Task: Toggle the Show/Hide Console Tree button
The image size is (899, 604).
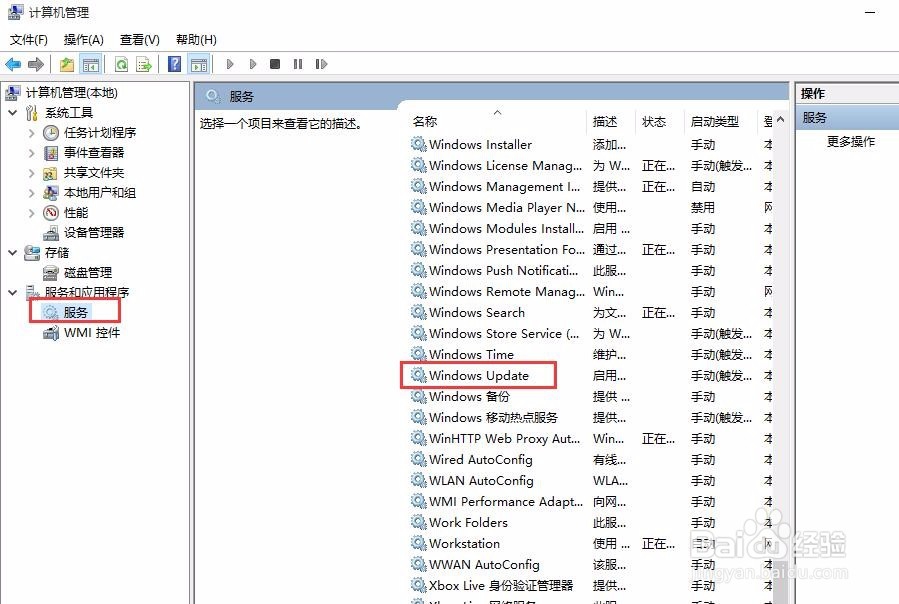Action: 91,64
